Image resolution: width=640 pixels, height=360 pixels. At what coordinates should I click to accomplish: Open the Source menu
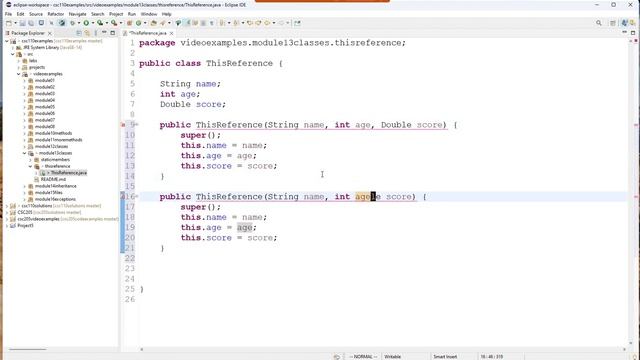pyautogui.click(x=36, y=14)
